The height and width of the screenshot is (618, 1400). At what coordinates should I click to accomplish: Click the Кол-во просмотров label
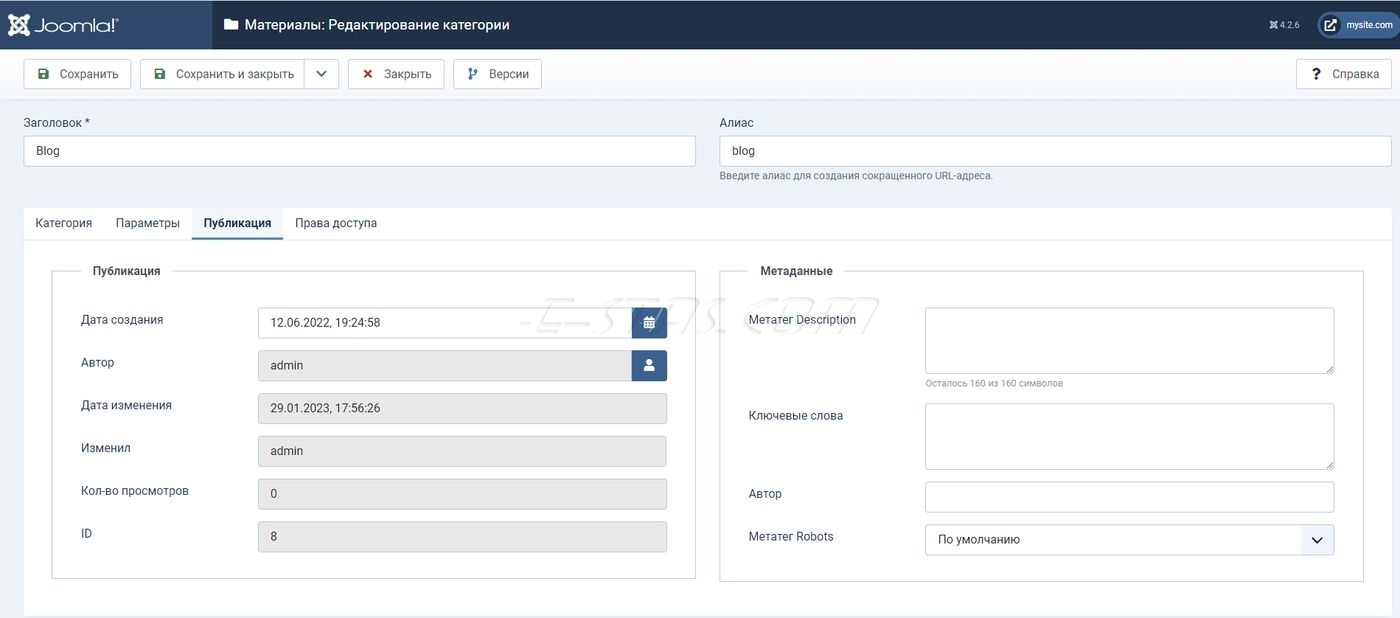pos(135,491)
